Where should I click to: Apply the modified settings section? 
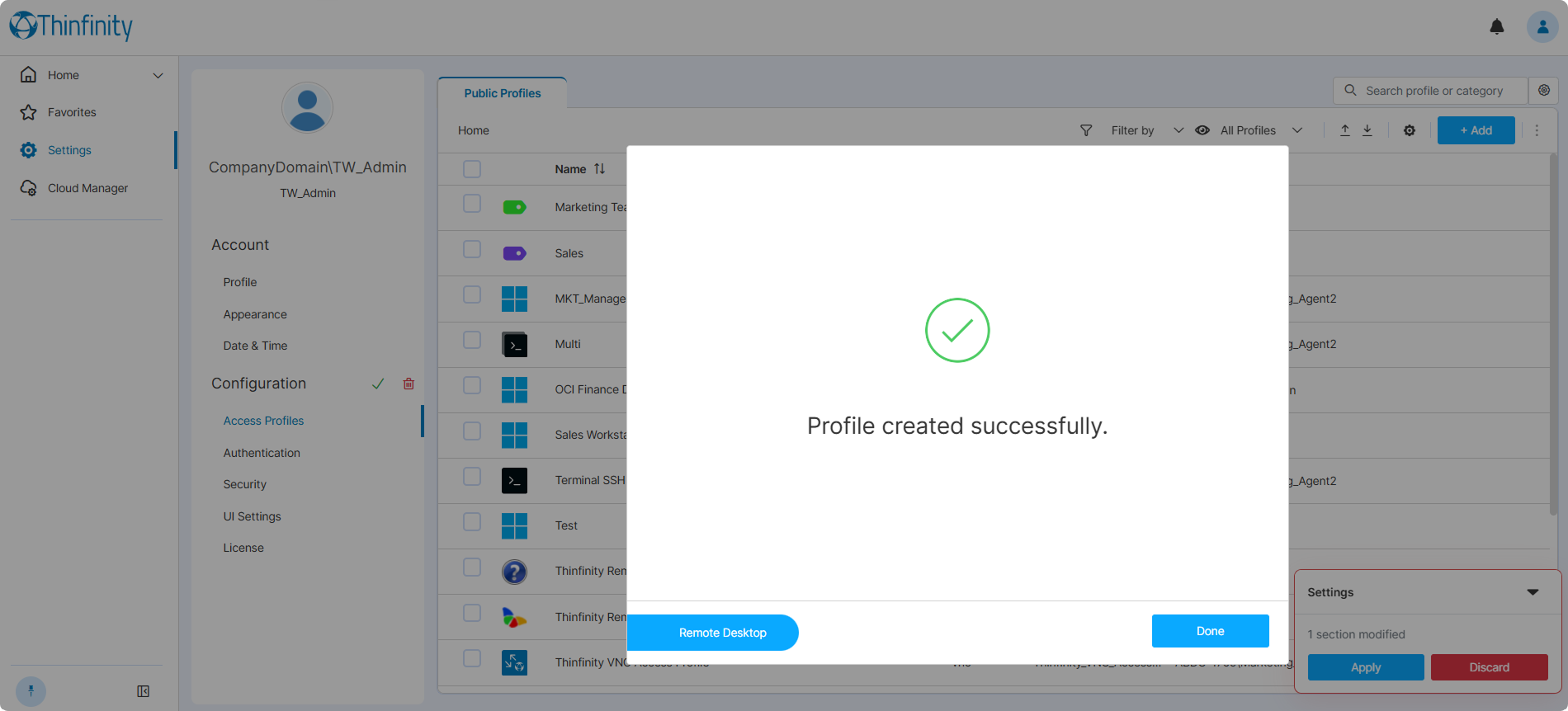[x=1366, y=667]
